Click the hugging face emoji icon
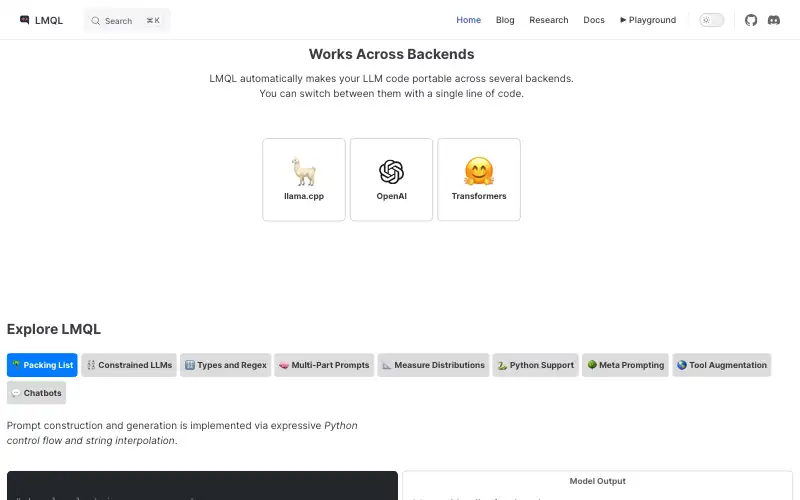This screenshot has height=500, width=800. pyautogui.click(x=479, y=171)
